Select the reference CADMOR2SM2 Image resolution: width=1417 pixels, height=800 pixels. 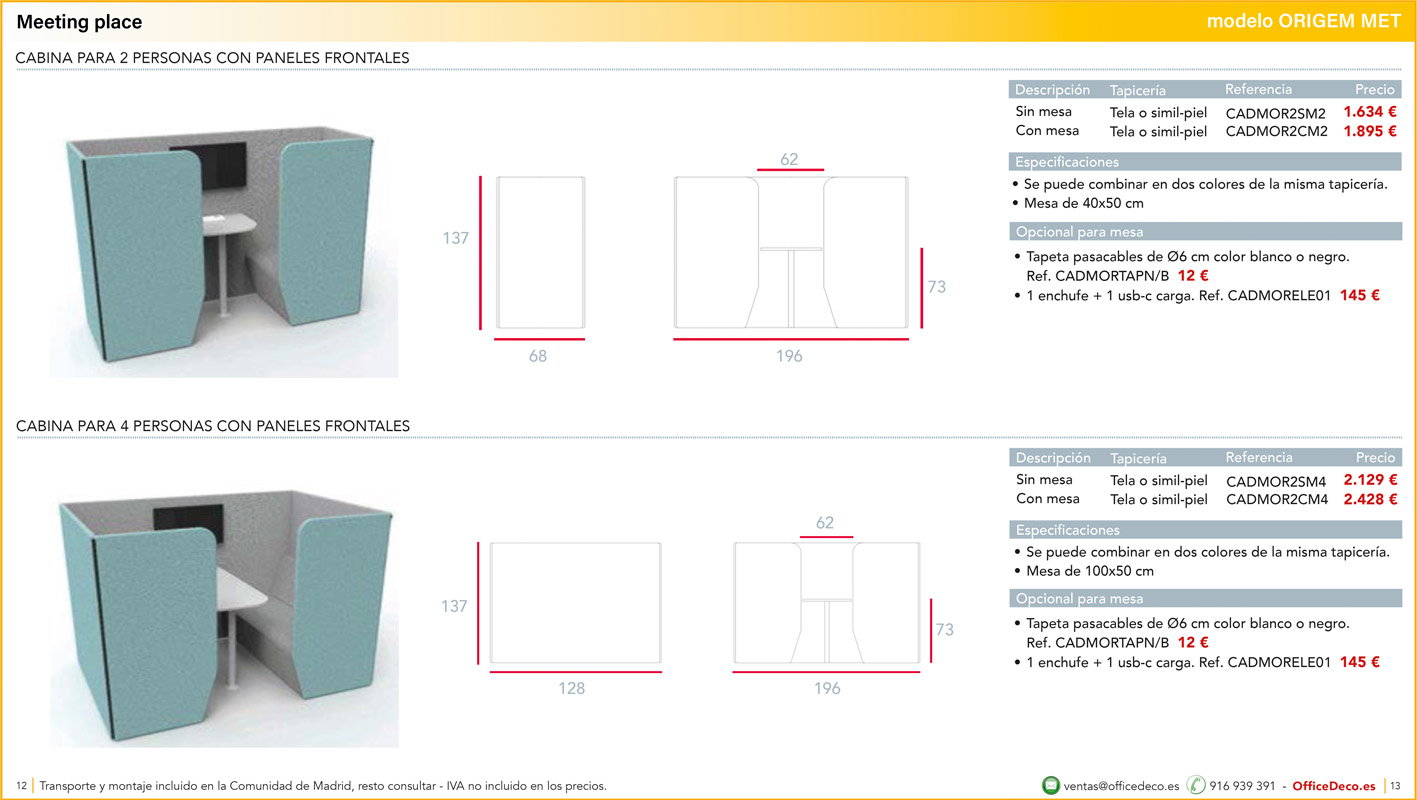[x=1275, y=113]
